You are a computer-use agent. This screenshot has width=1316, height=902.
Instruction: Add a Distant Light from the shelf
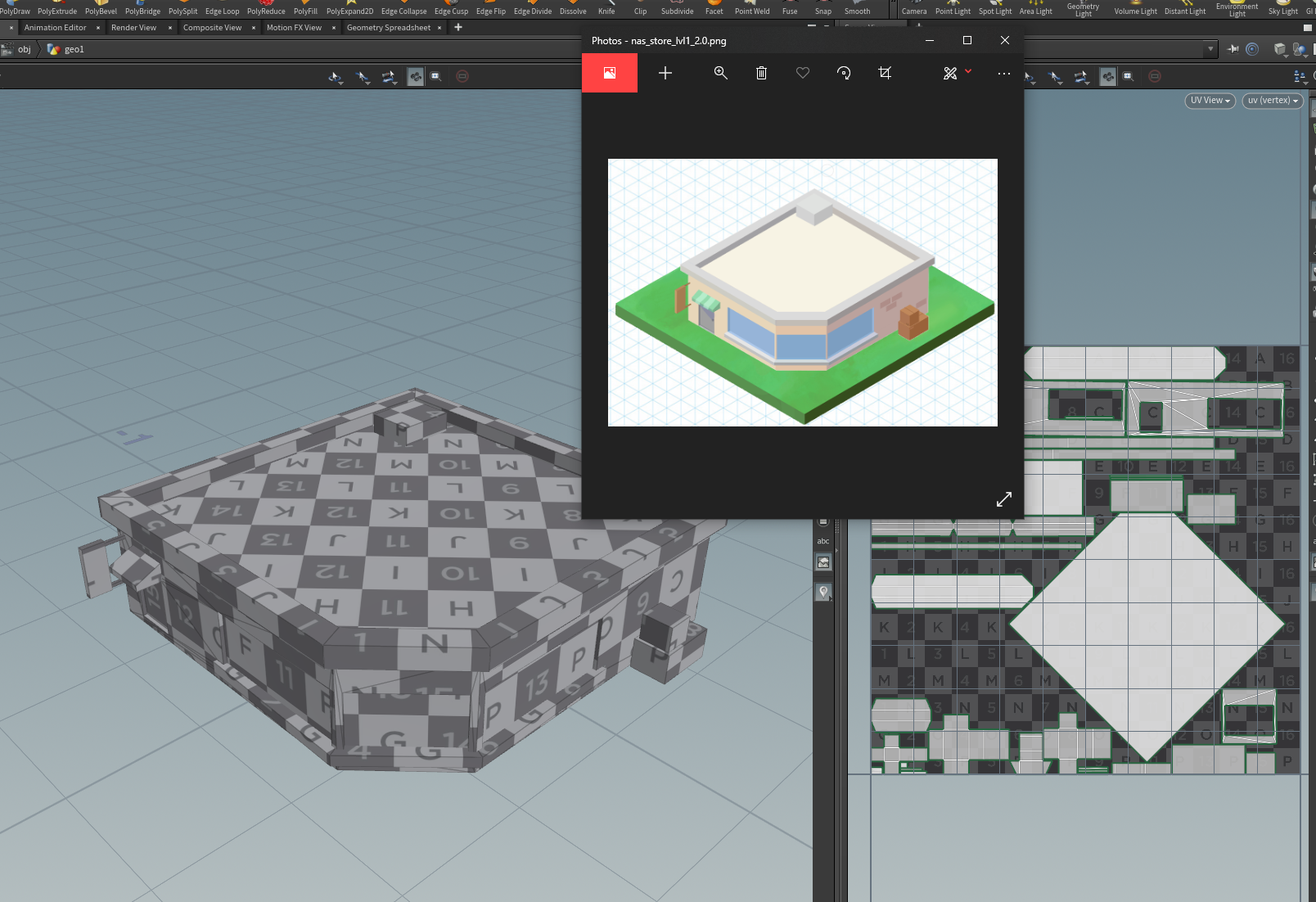[x=1185, y=8]
